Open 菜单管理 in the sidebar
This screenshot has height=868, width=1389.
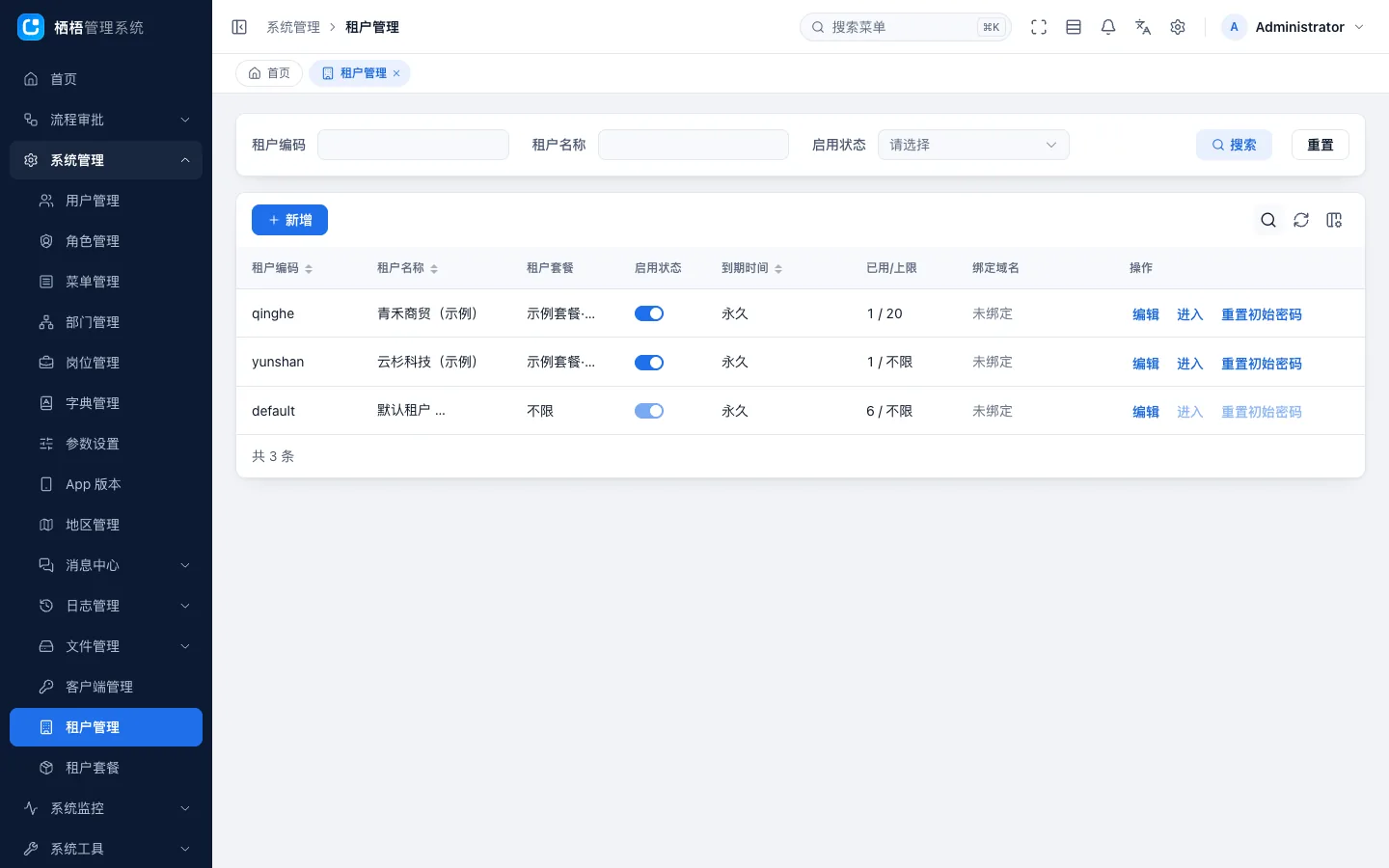pos(106,282)
